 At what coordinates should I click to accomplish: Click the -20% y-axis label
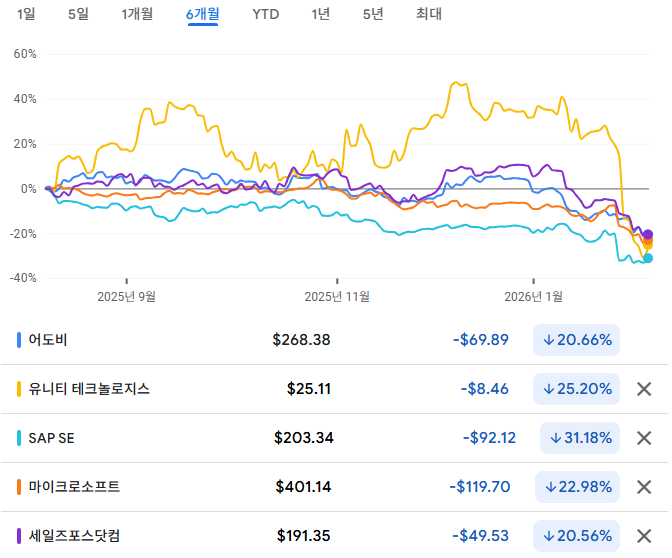[x=23, y=234]
